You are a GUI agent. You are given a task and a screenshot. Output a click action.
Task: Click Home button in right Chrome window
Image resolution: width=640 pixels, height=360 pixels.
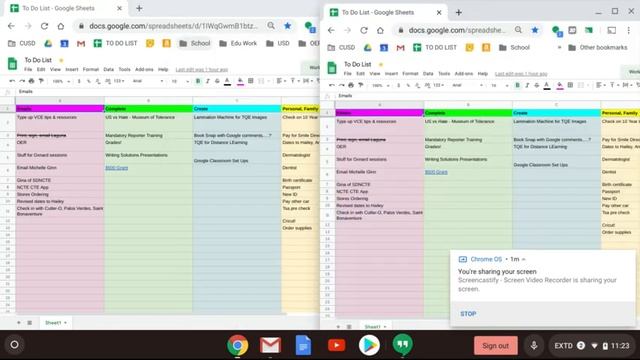380,30
